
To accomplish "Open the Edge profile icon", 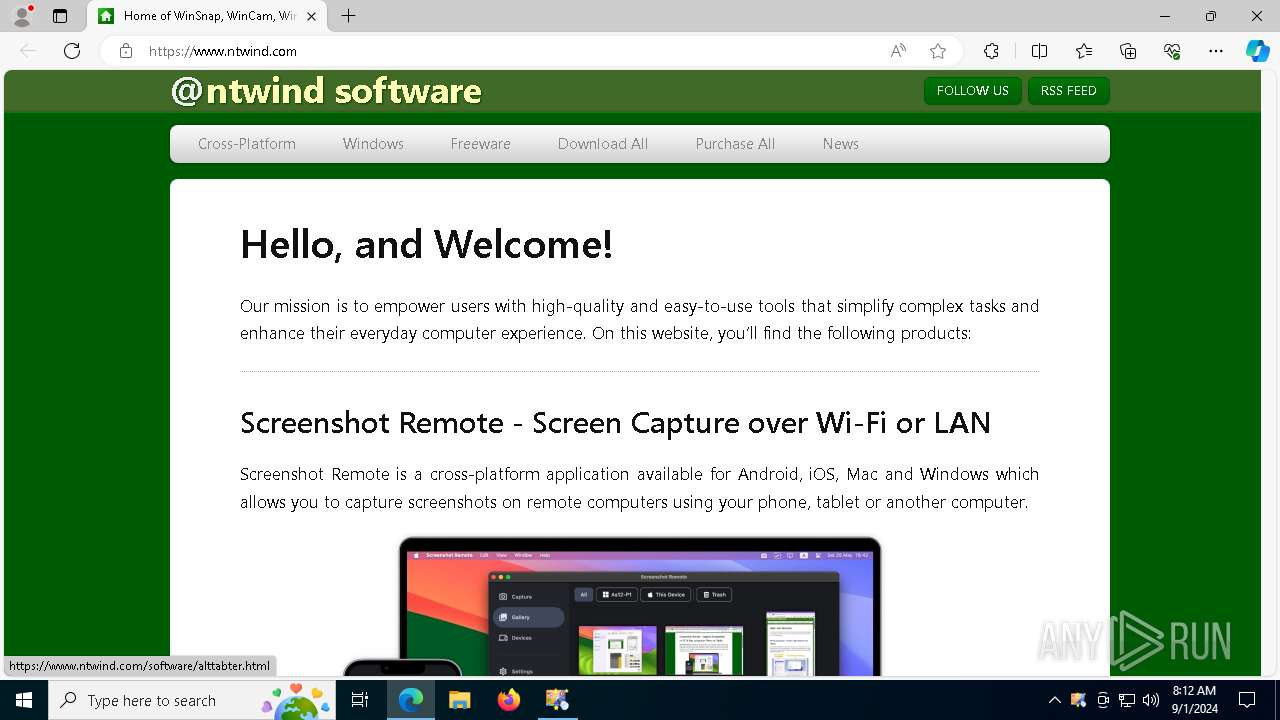I will pos(22,16).
